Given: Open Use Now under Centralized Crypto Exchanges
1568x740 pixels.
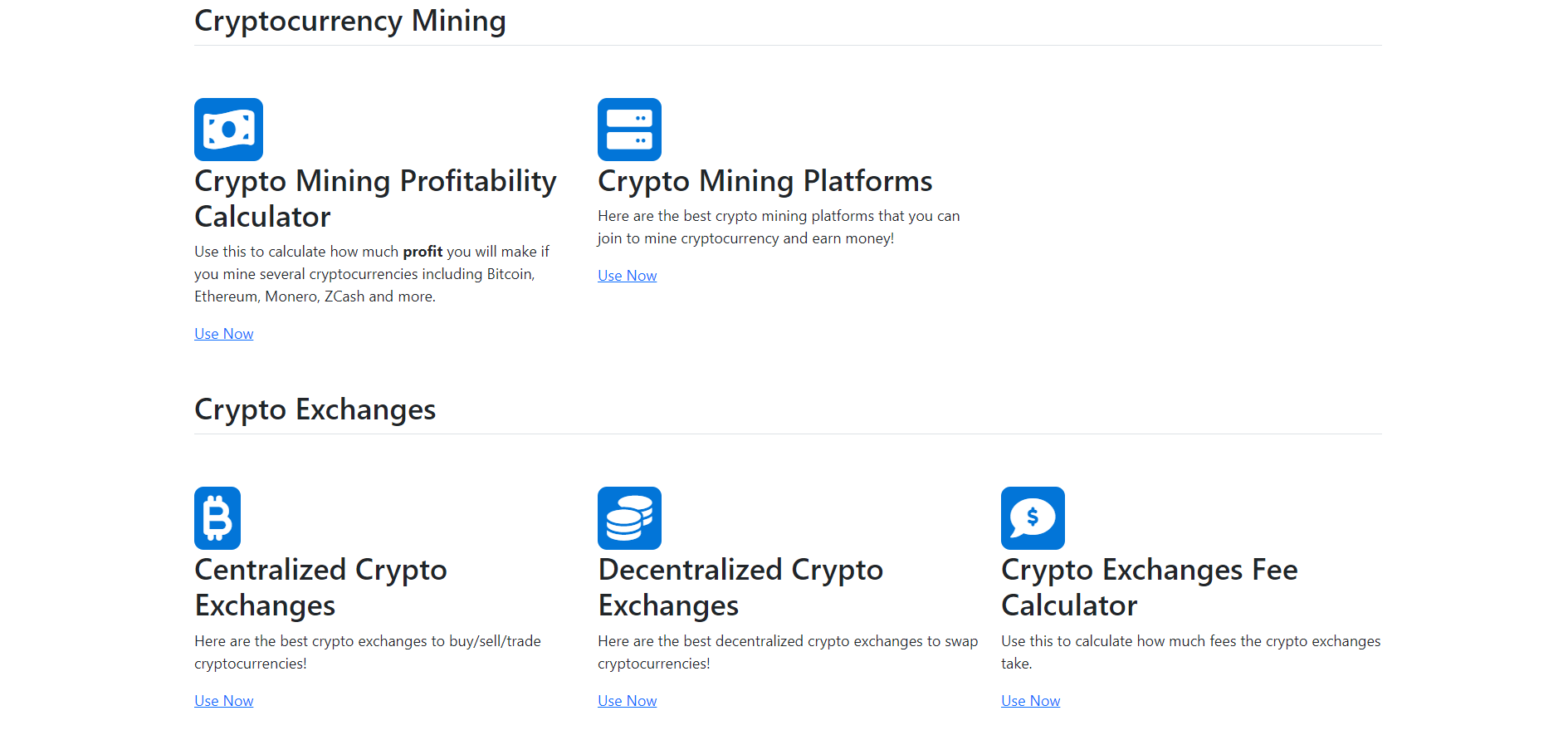Looking at the screenshot, I should (x=223, y=700).
